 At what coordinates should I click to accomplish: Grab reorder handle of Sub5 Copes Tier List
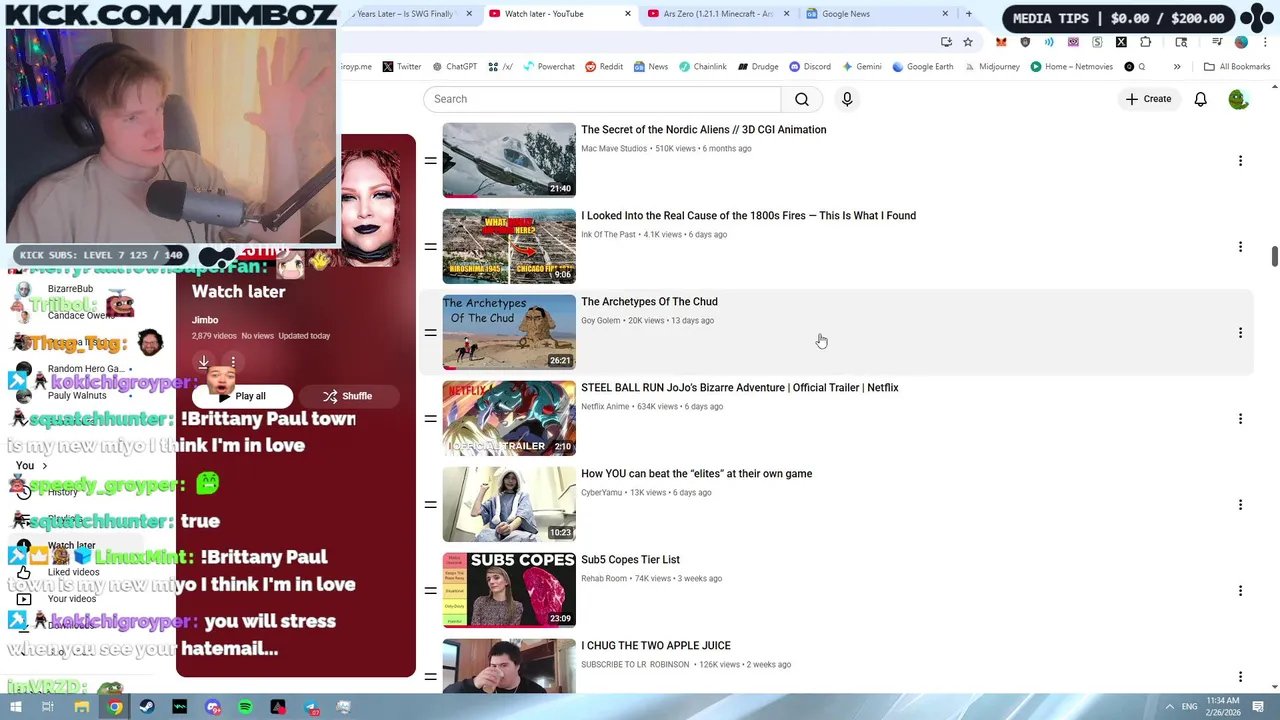point(430,591)
